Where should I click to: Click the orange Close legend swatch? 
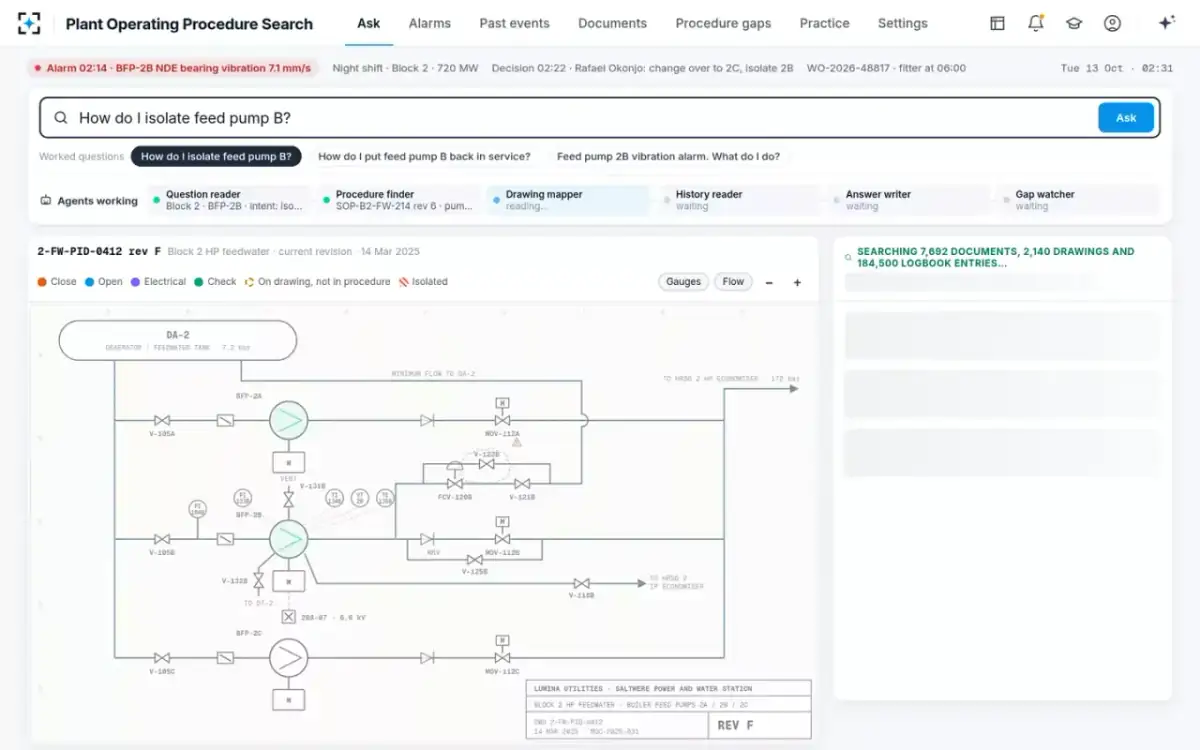coord(42,282)
